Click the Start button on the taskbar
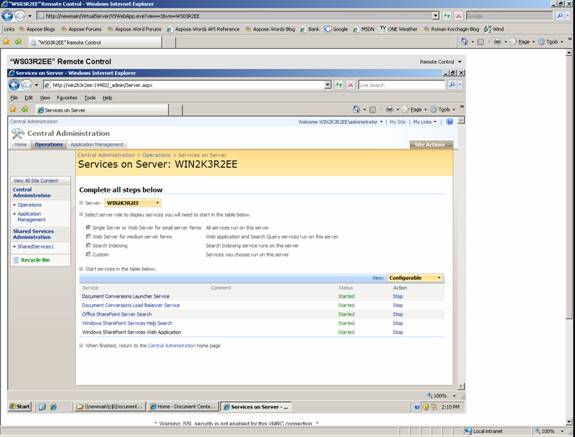575x437 pixels. point(20,407)
